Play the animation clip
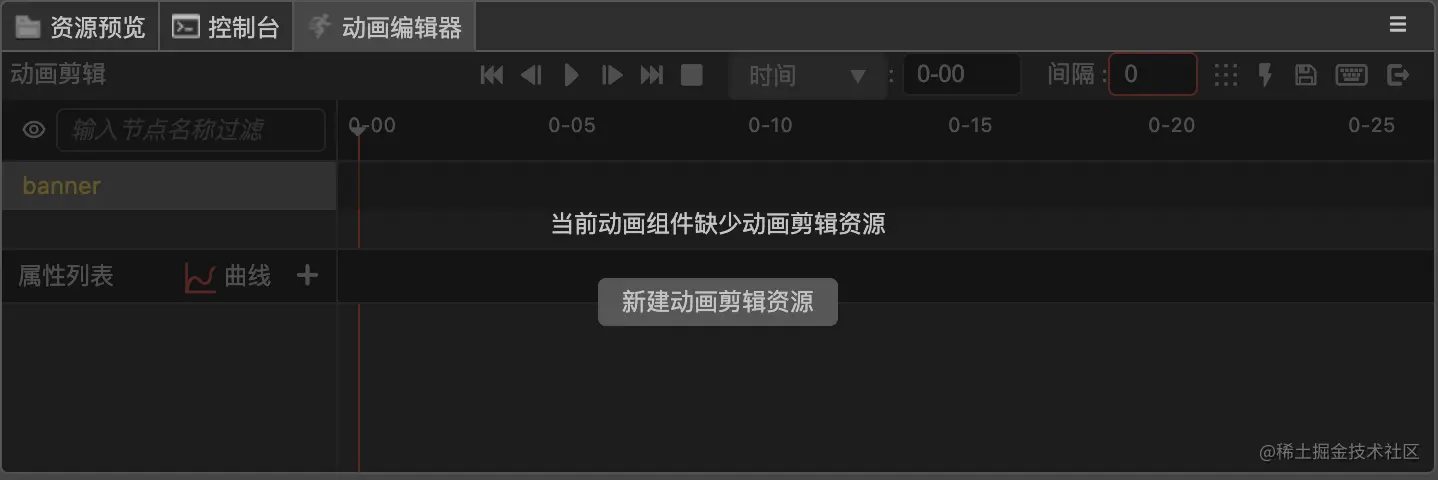 (x=571, y=75)
